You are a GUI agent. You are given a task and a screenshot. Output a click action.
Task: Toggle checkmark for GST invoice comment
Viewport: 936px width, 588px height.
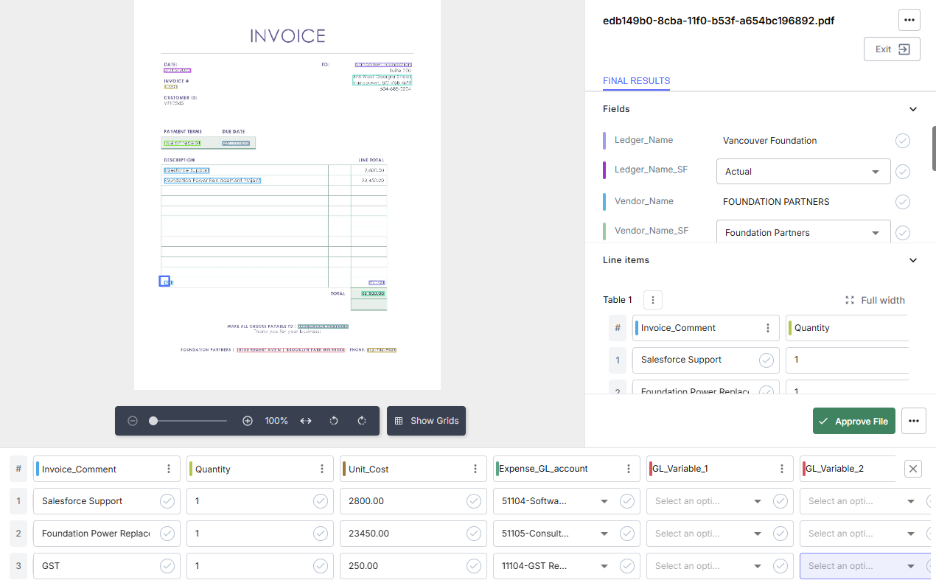[167, 566]
